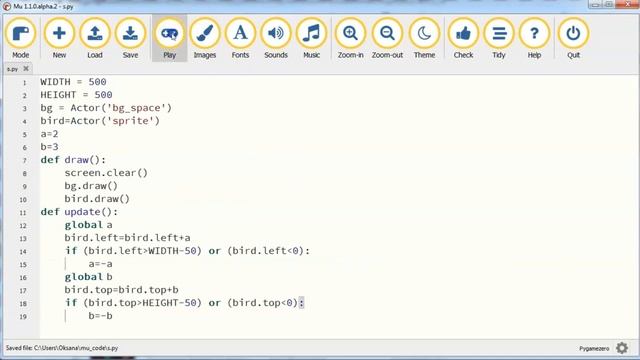The height and width of the screenshot is (360, 640).
Task: Open the Music folder
Action: (311, 39)
